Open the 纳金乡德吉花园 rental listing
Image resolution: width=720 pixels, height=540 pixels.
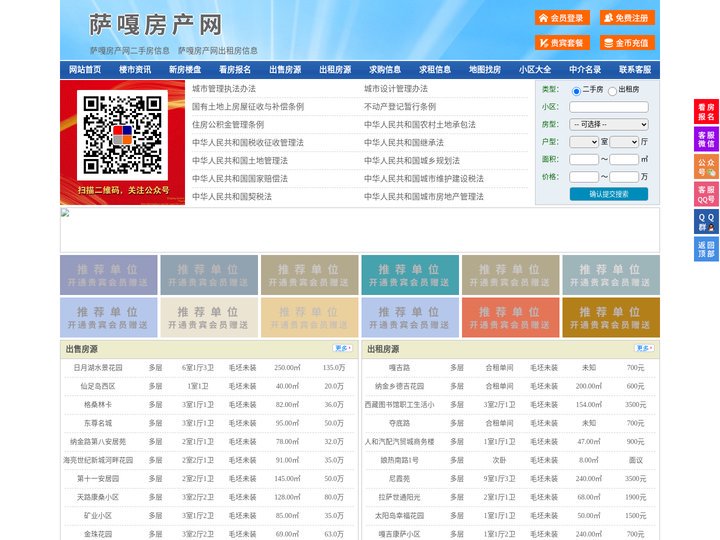[x=399, y=386]
